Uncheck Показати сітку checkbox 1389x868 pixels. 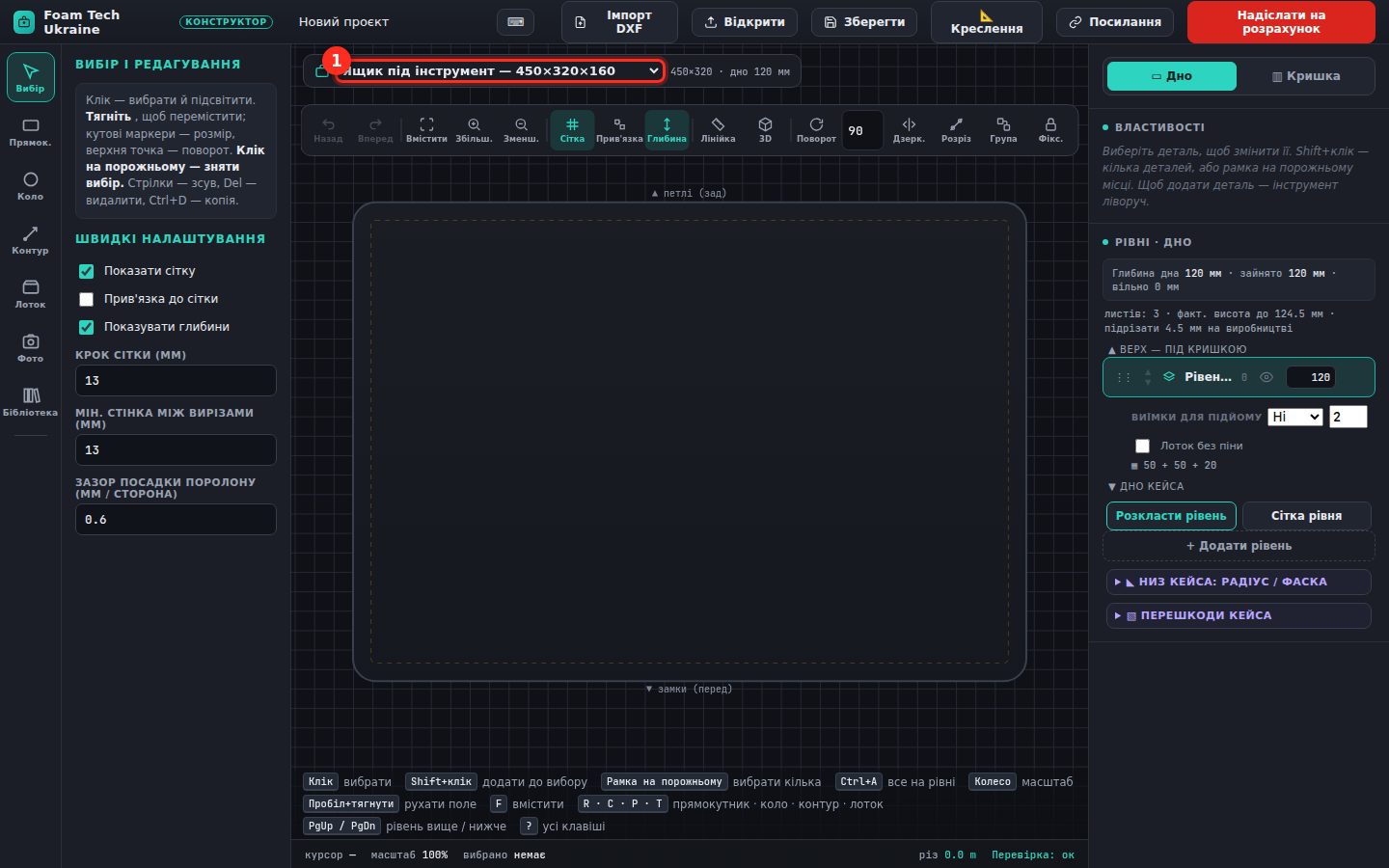click(86, 271)
